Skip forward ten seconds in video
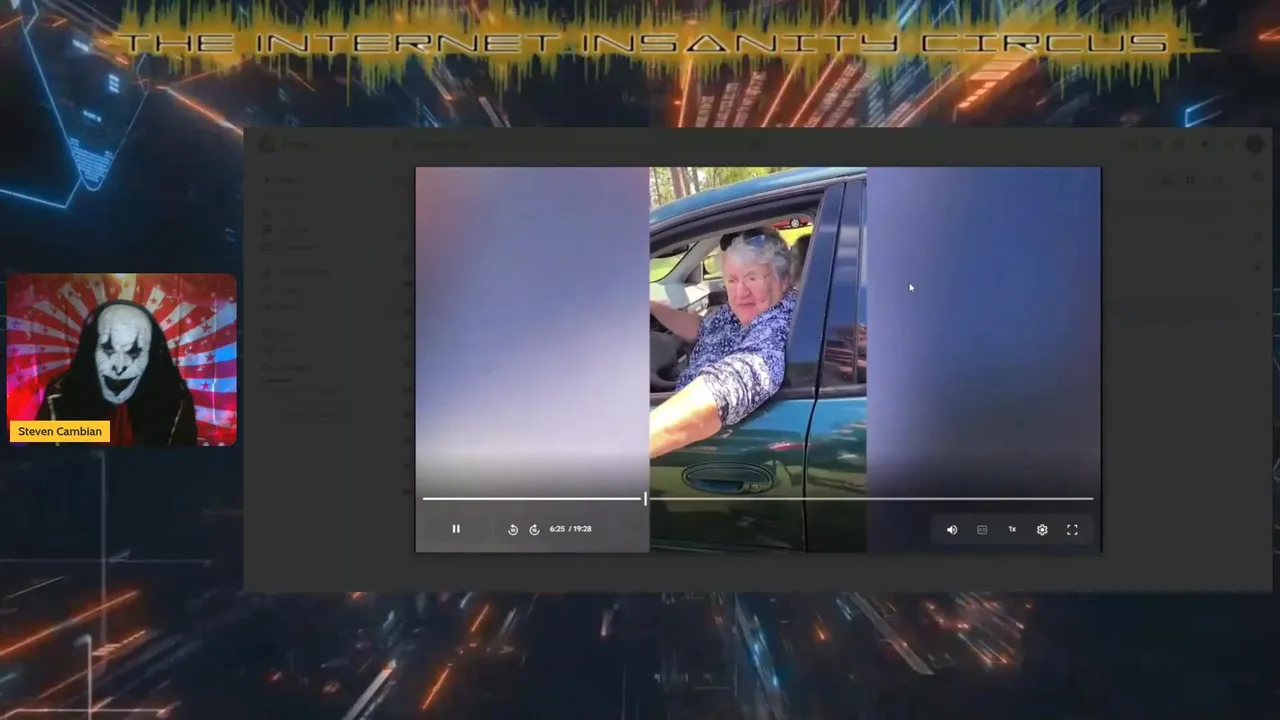The width and height of the screenshot is (1280, 720). coord(534,530)
